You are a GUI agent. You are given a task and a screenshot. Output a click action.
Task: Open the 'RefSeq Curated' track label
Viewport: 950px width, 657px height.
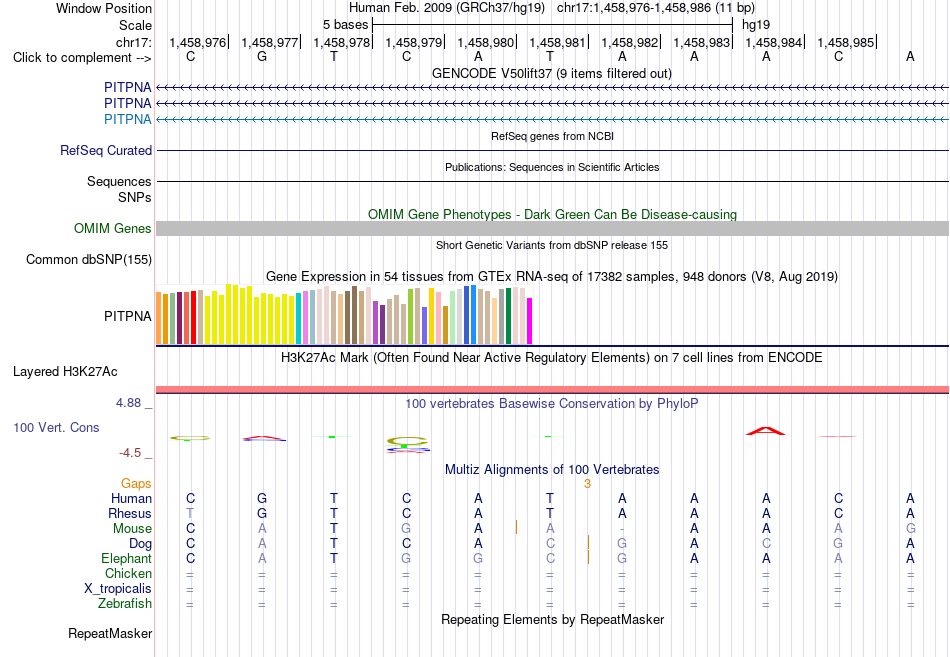point(105,150)
